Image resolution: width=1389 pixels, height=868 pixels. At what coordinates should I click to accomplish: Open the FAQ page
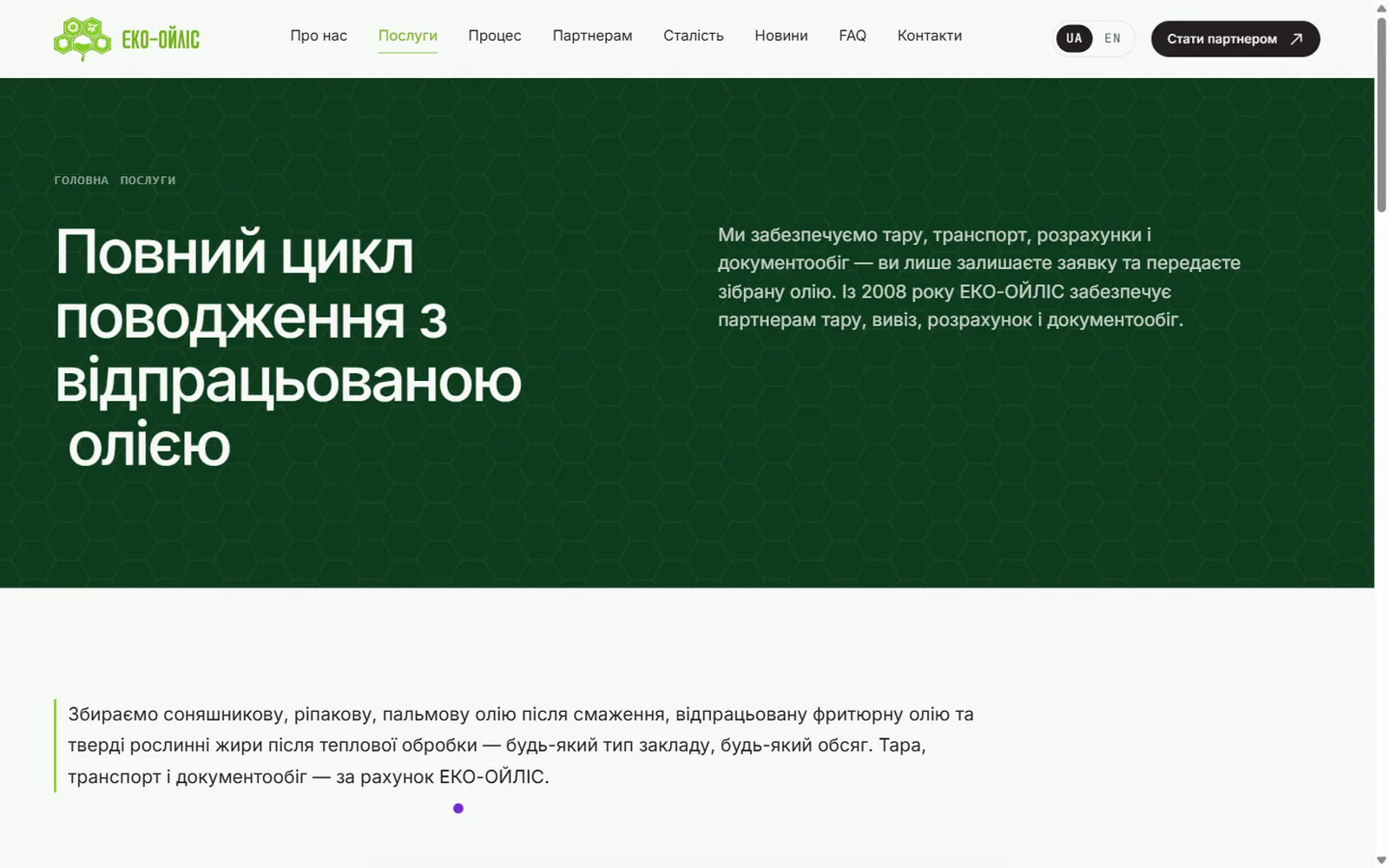[852, 36]
